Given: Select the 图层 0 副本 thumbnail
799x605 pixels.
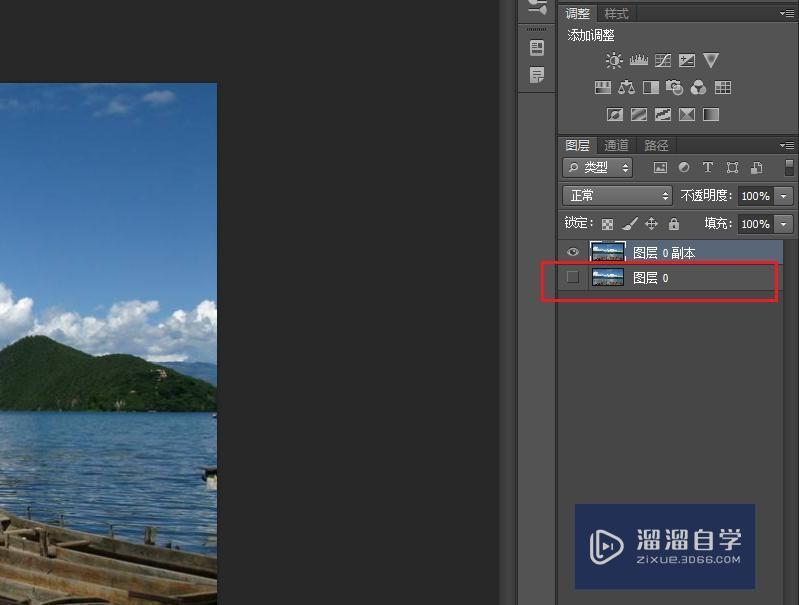Looking at the screenshot, I should [608, 252].
